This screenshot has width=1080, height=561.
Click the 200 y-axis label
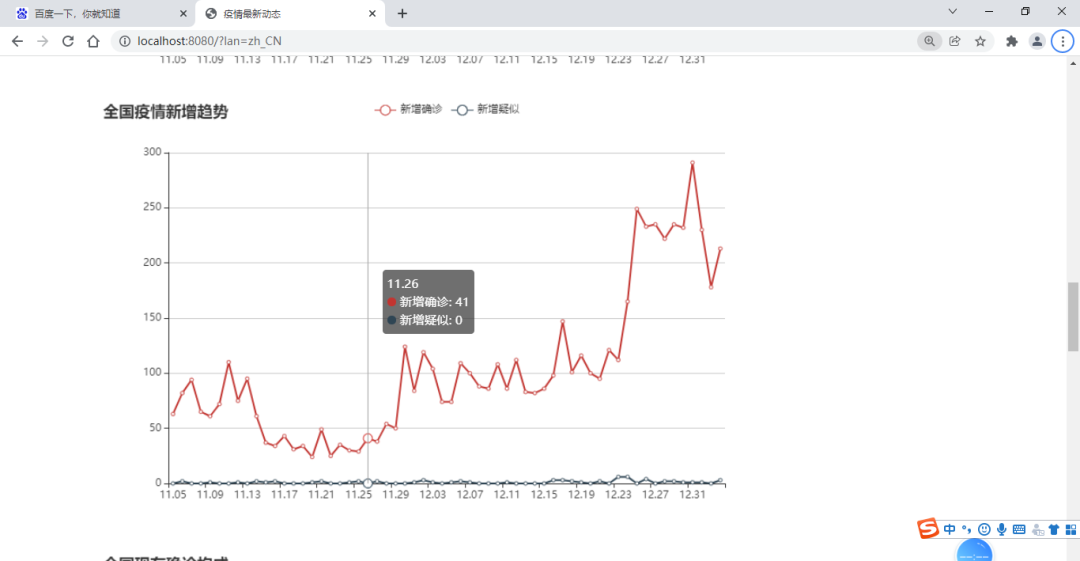pyautogui.click(x=152, y=263)
